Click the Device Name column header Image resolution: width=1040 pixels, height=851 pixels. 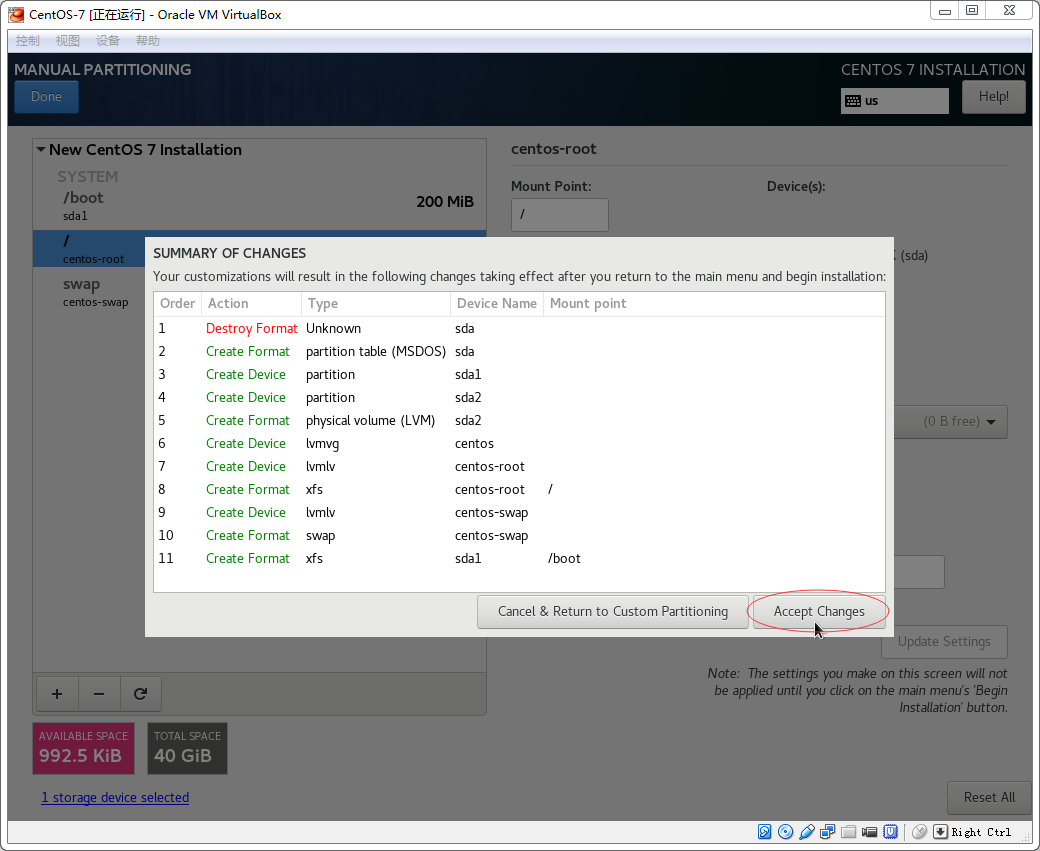tap(496, 304)
